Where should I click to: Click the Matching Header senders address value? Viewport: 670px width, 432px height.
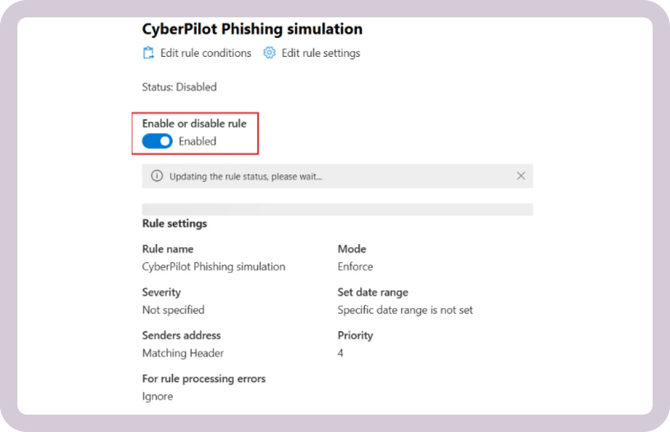point(183,353)
